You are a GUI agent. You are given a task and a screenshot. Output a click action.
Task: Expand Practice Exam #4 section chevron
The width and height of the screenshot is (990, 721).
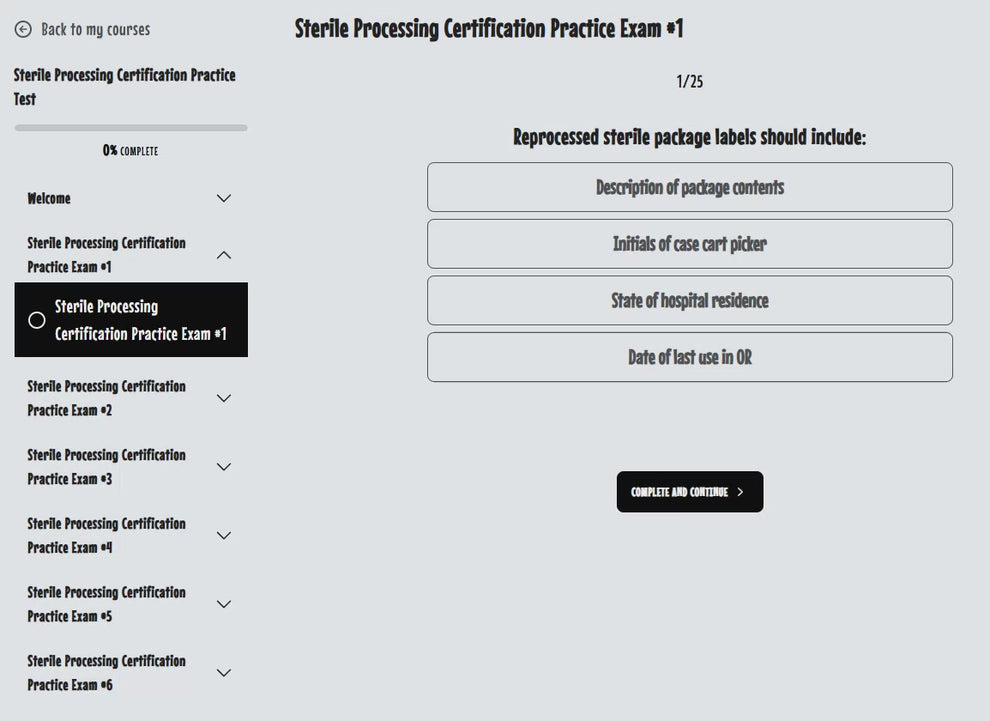(x=224, y=535)
